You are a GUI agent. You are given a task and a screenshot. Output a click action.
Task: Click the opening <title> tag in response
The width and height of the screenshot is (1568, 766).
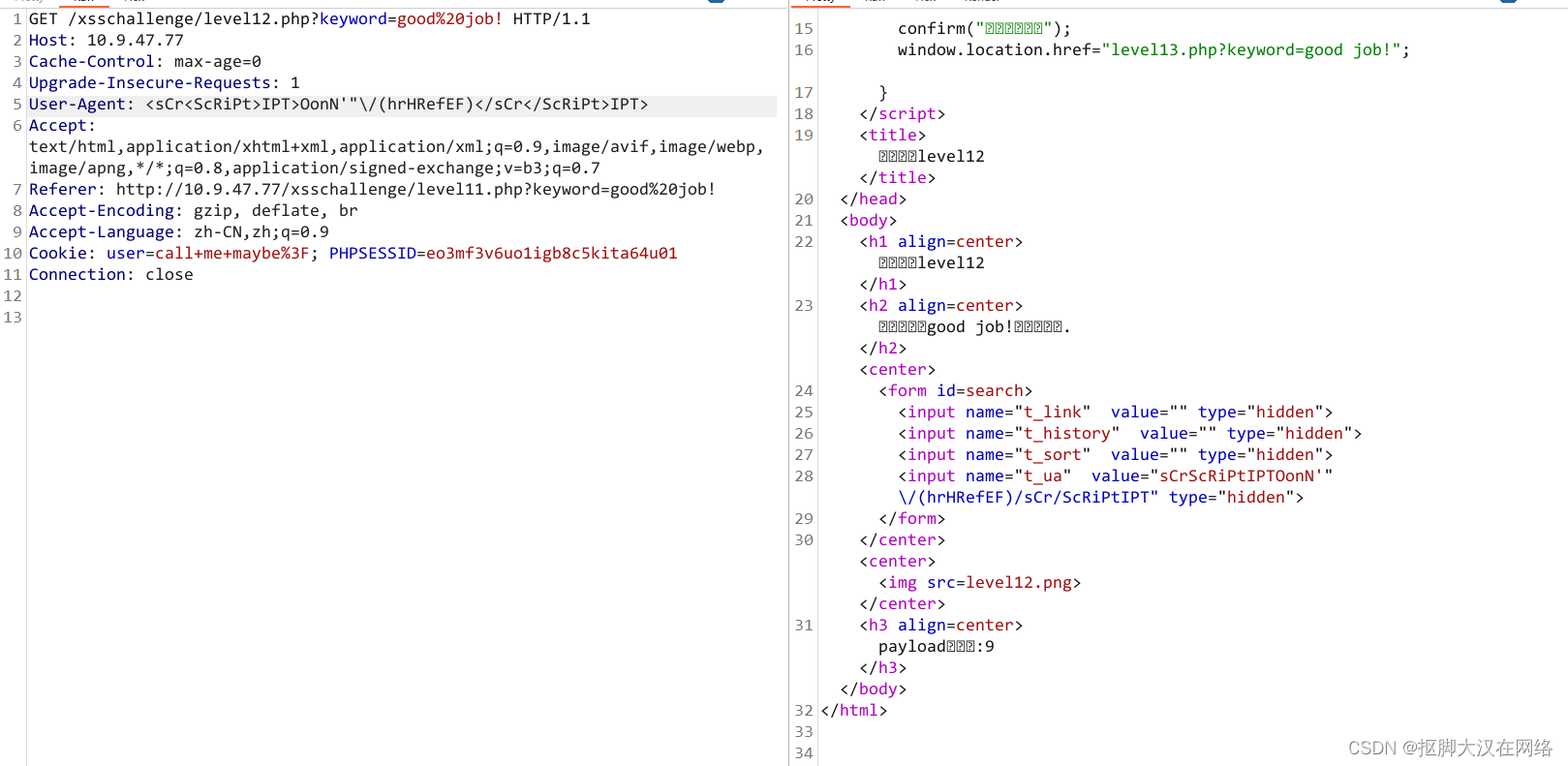pyautogui.click(x=892, y=136)
